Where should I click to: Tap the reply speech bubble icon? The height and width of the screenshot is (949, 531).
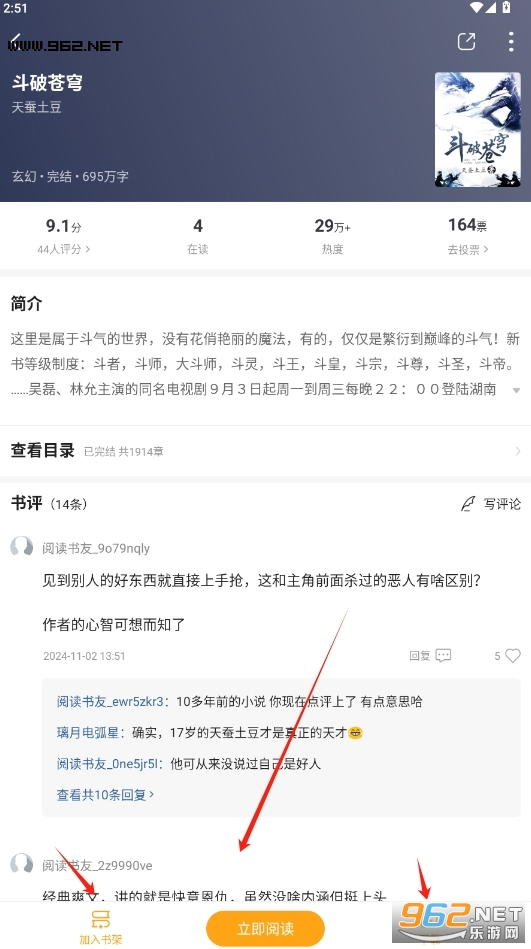point(443,655)
